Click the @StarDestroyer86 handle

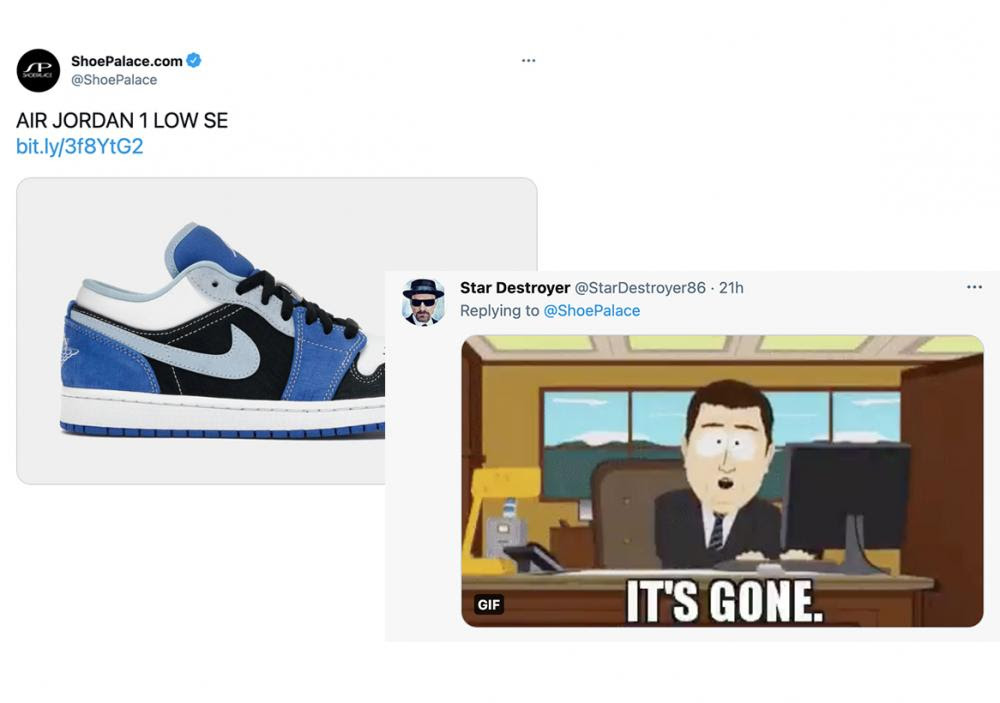click(640, 288)
